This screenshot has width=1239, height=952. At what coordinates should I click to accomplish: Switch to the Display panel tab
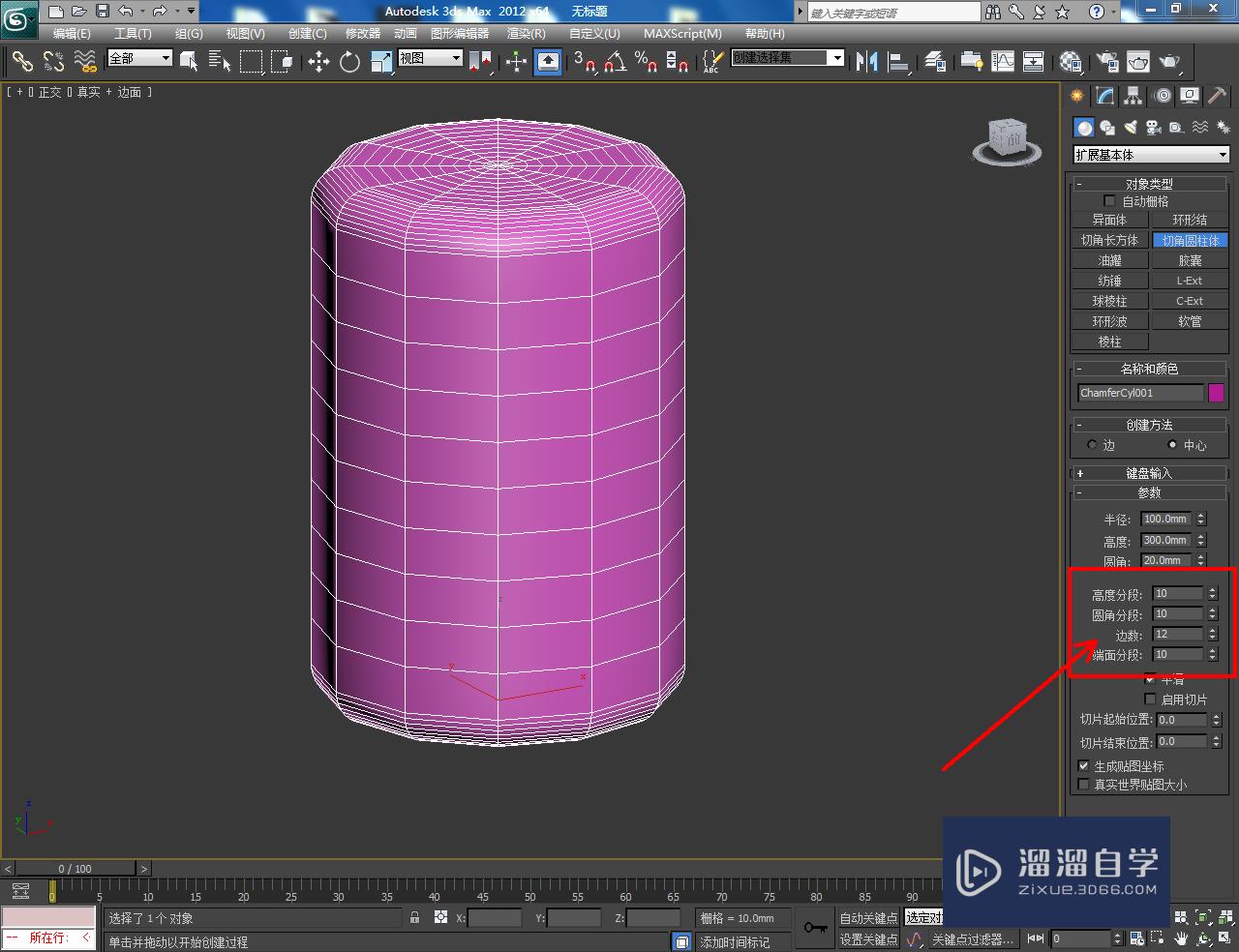coord(1190,96)
